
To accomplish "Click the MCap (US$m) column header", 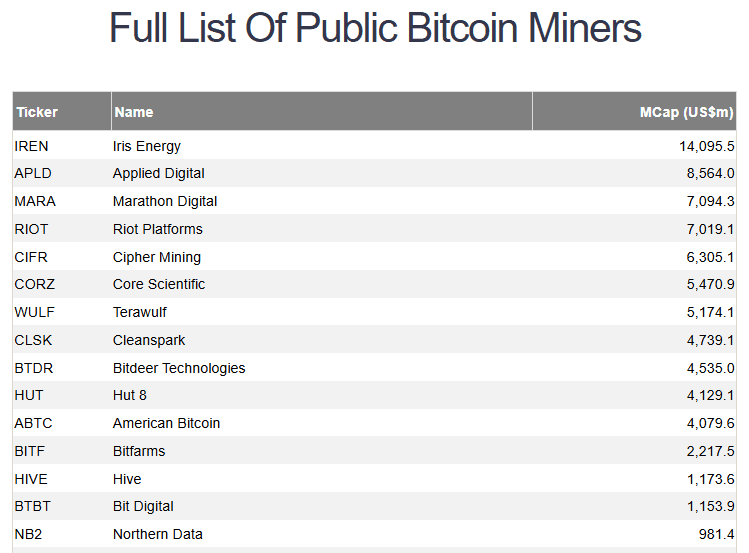I will [687, 112].
